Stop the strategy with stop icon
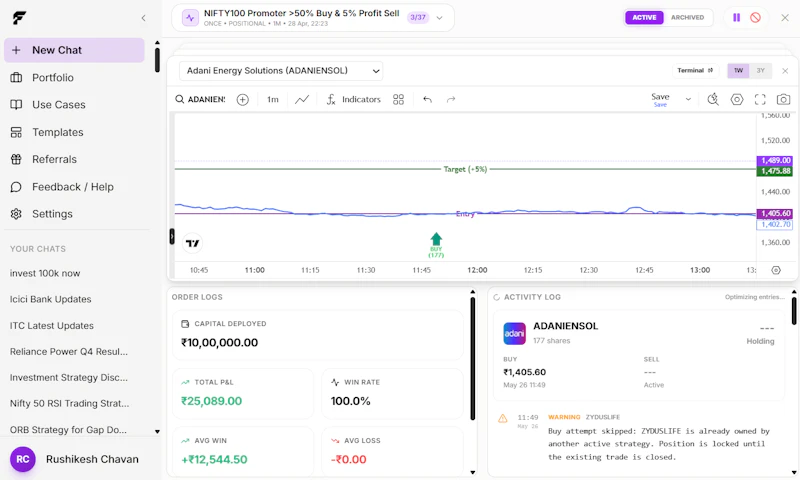 756,17
